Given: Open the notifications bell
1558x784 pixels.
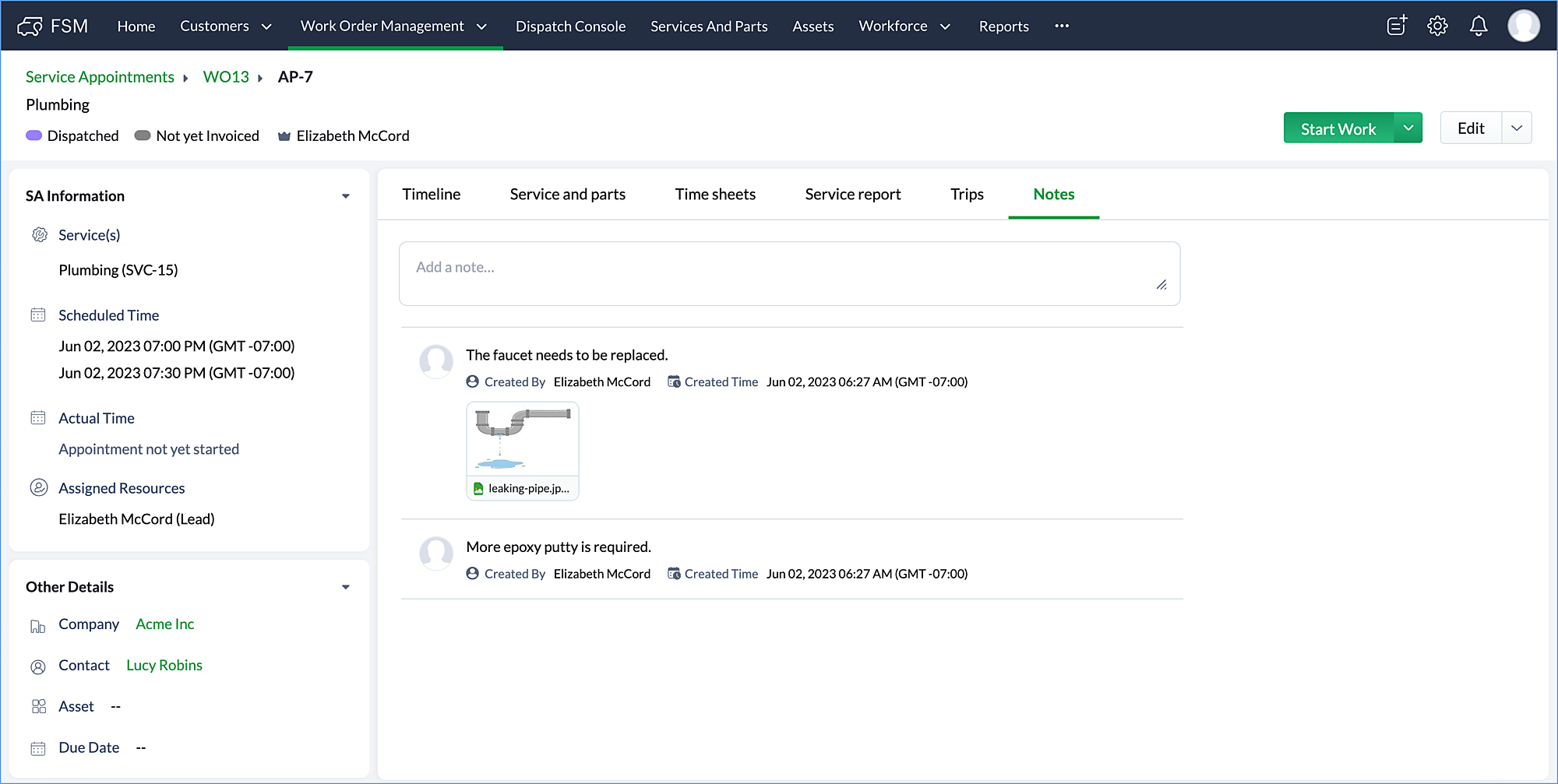Looking at the screenshot, I should coord(1478,26).
